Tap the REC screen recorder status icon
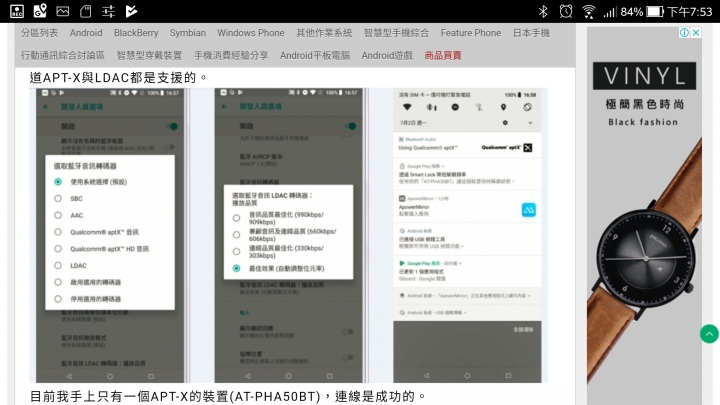 17,11
